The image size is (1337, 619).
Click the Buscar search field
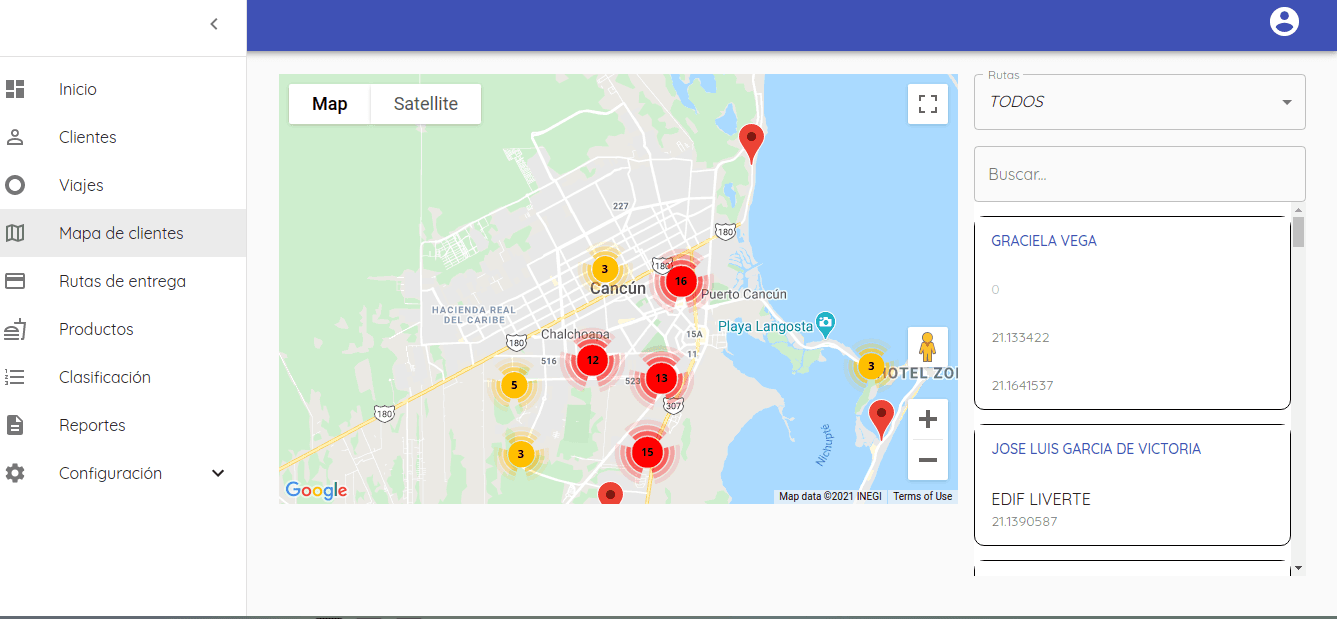(1140, 174)
